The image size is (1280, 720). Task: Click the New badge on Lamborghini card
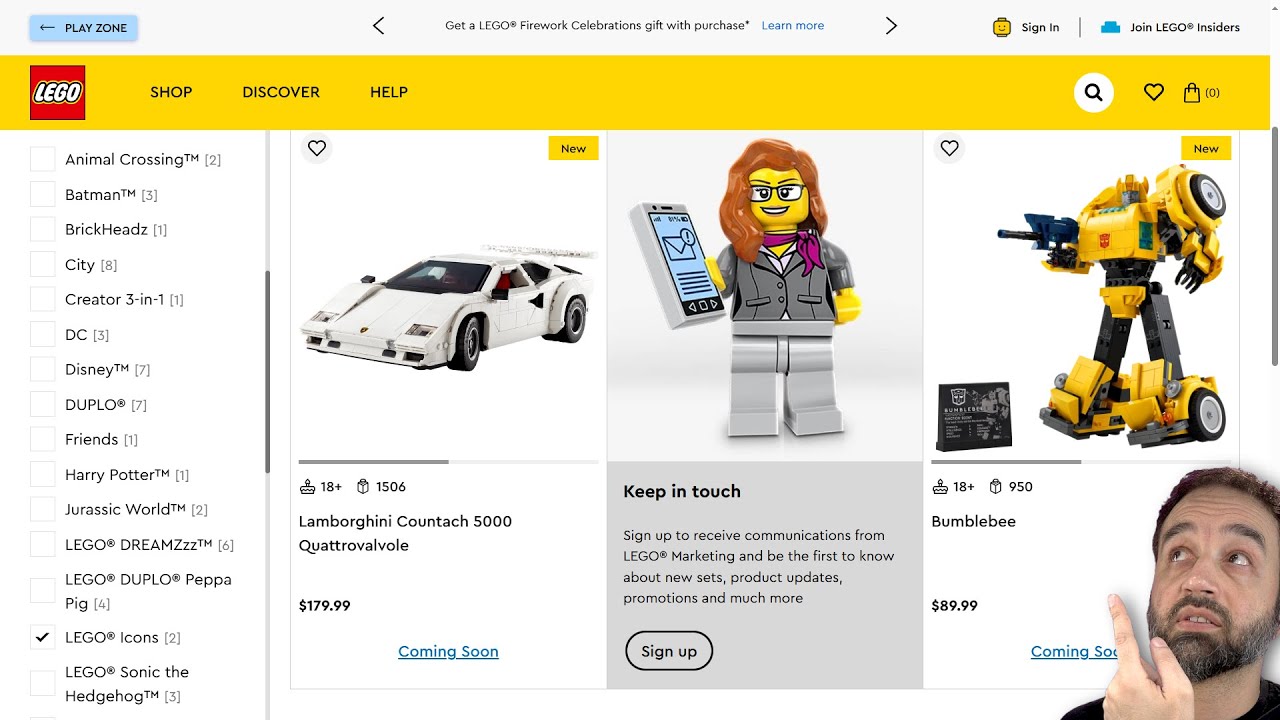pos(574,148)
